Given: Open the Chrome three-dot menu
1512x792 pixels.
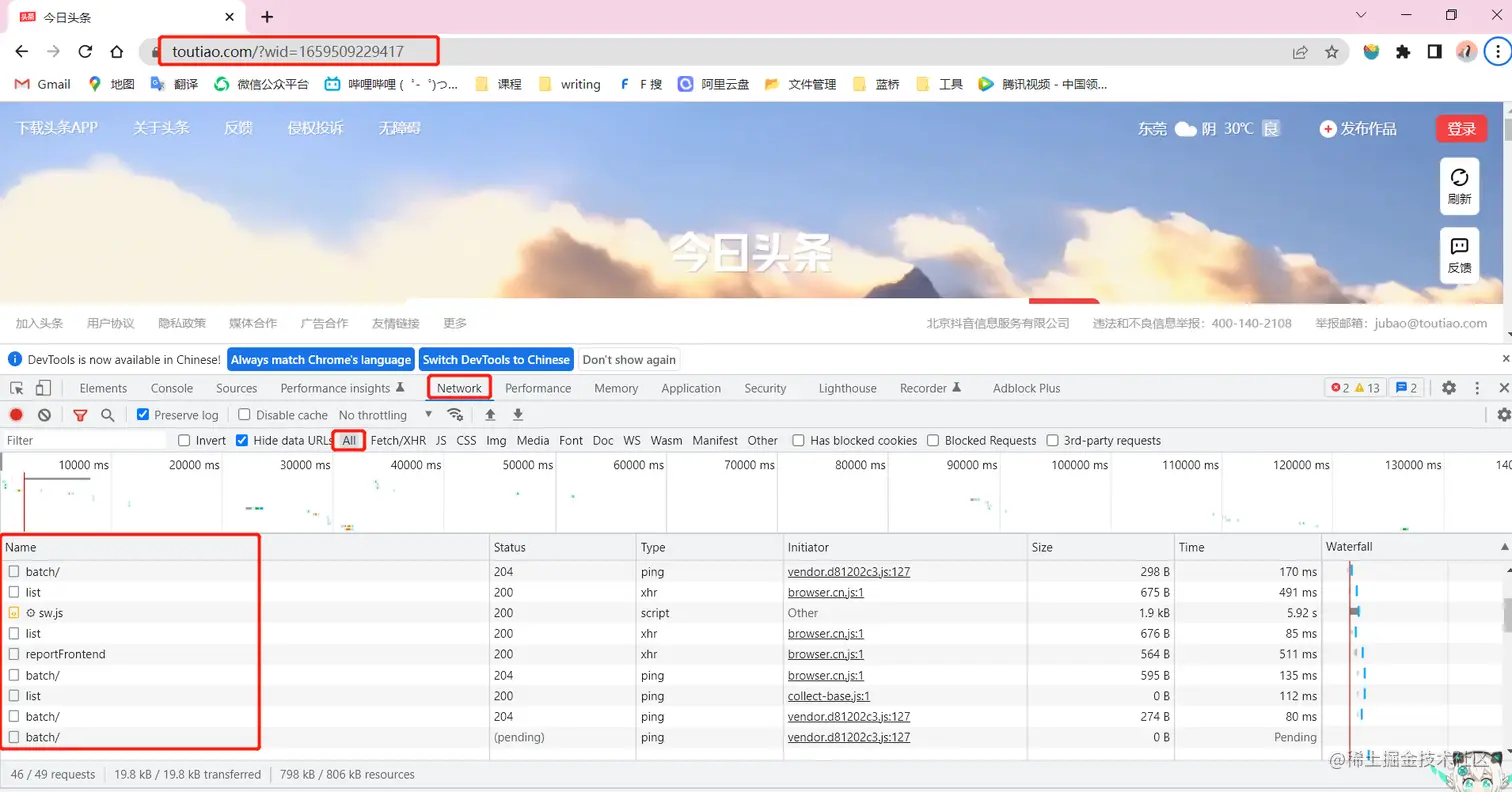Looking at the screenshot, I should pyautogui.click(x=1497, y=52).
